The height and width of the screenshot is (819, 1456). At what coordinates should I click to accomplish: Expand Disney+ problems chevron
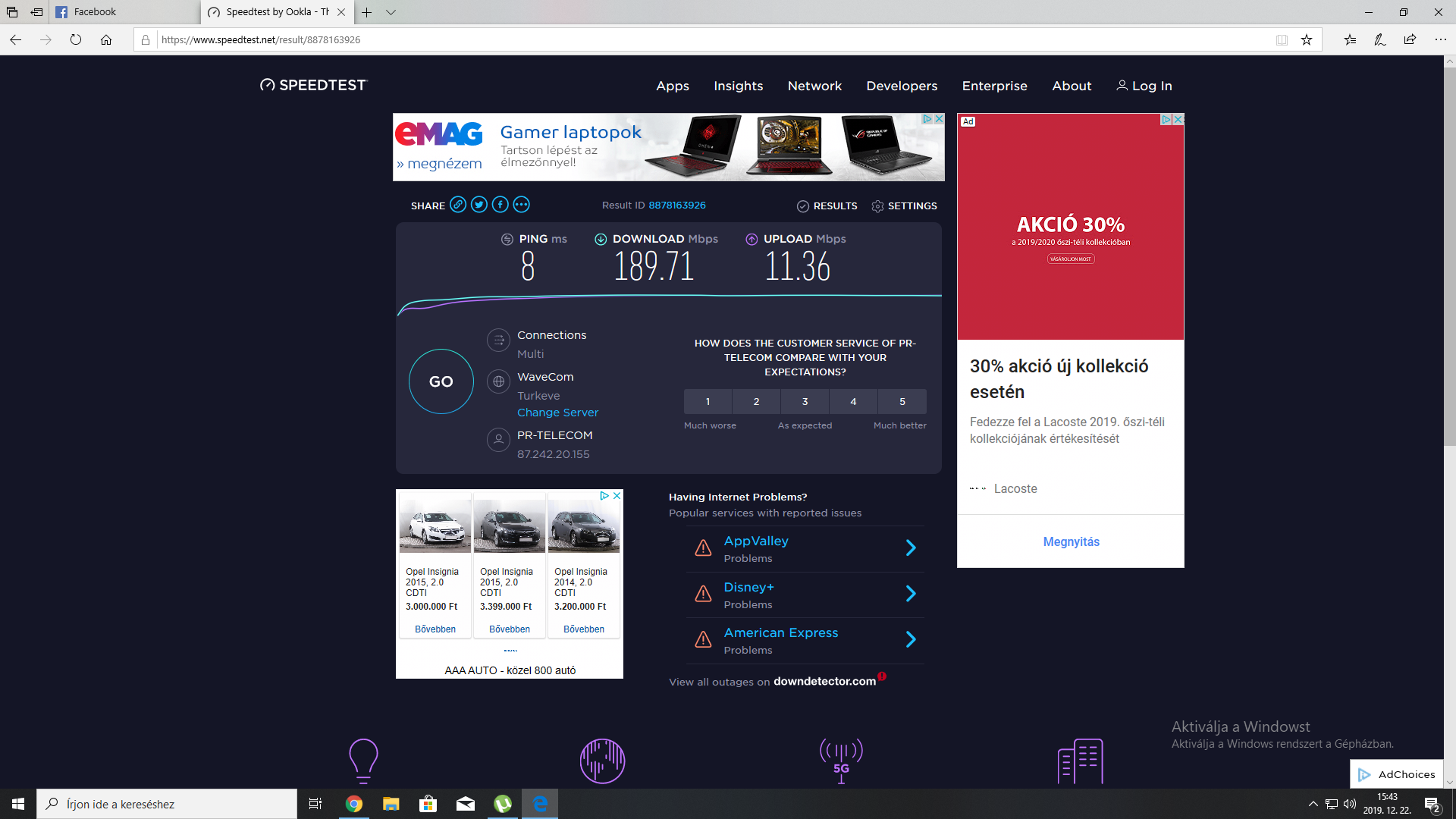coord(911,594)
